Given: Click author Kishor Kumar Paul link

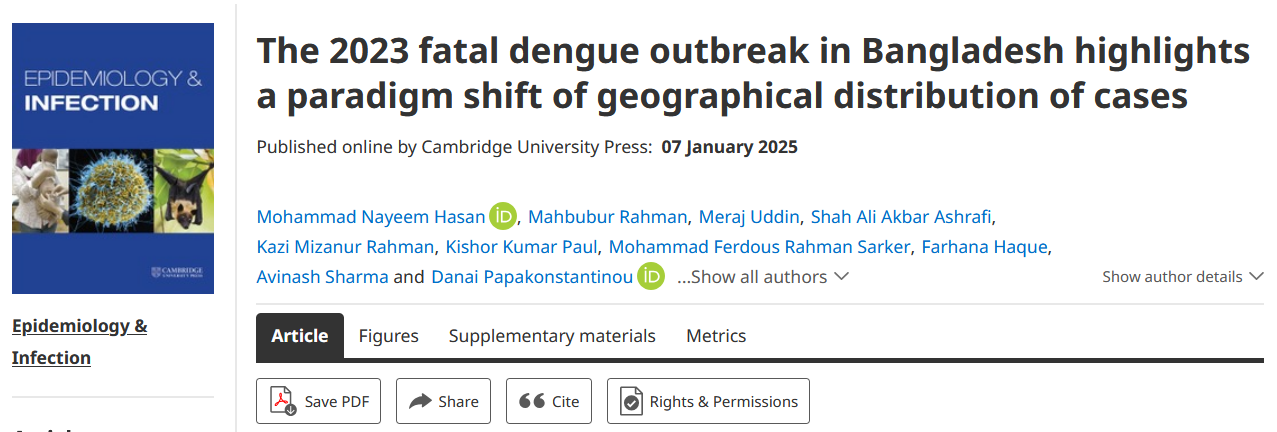Looking at the screenshot, I should [522, 247].
